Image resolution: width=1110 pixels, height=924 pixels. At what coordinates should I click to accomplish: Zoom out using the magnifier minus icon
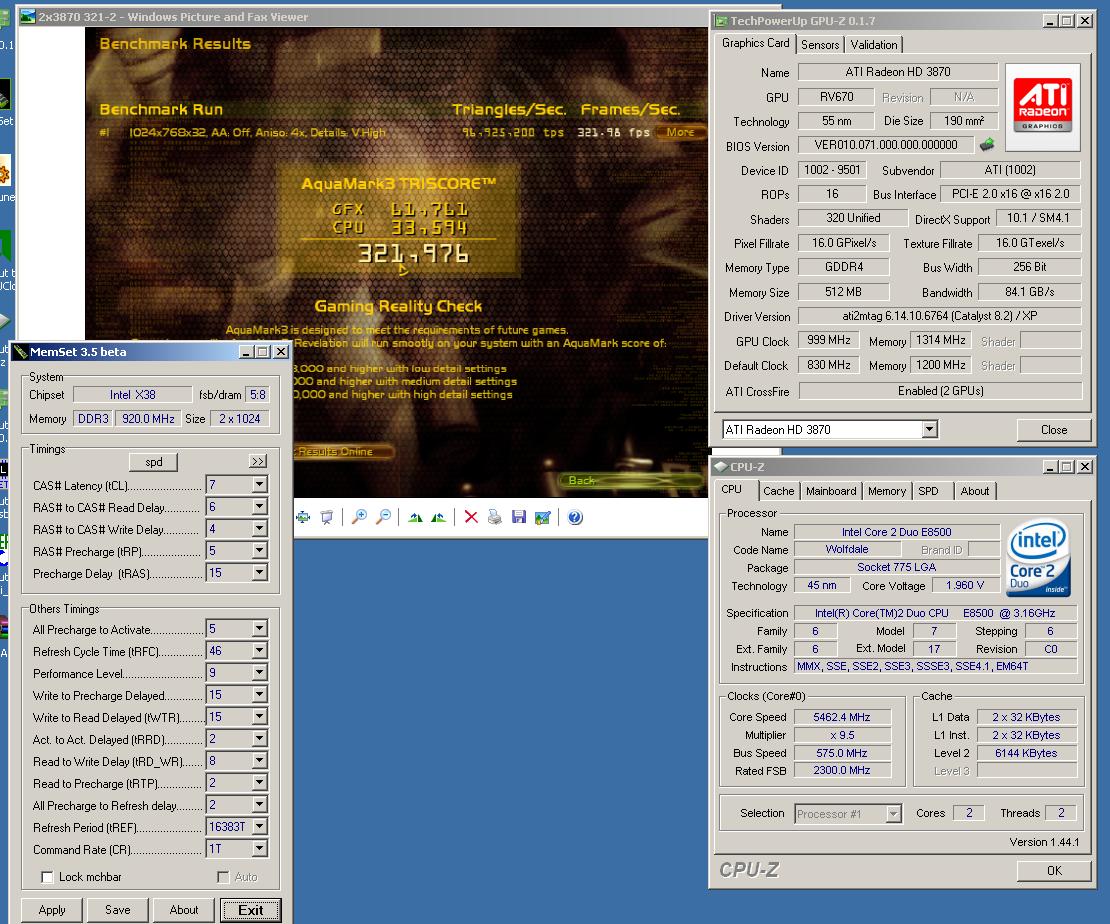pos(383,518)
